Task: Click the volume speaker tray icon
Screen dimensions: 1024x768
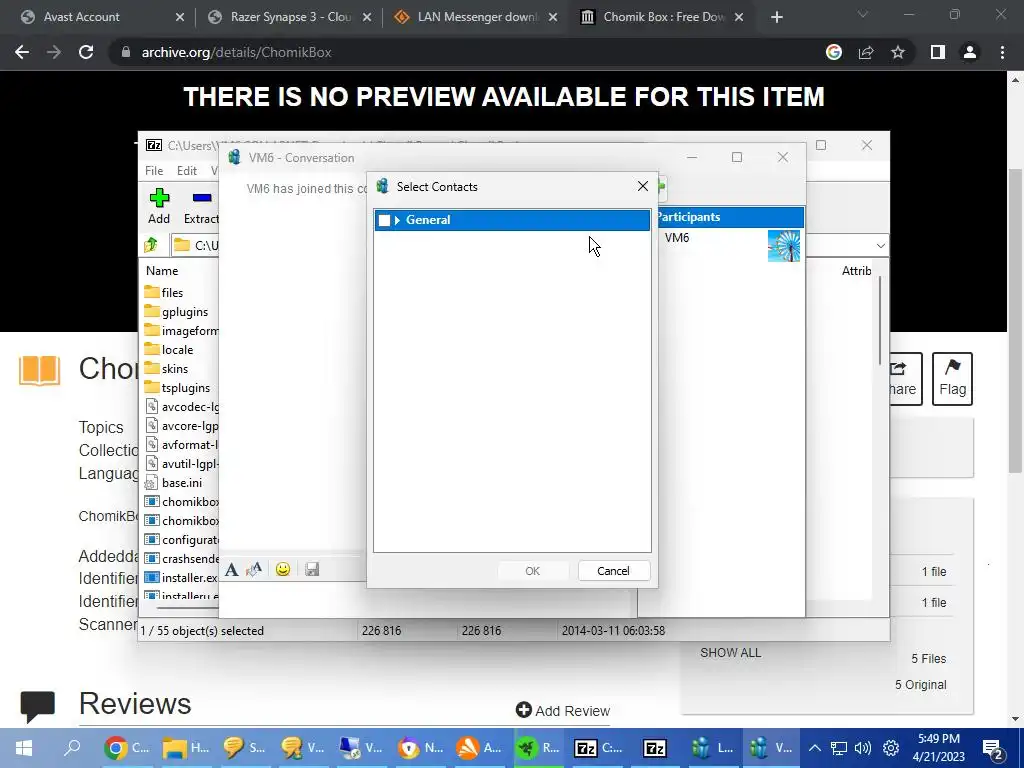Action: pyautogui.click(x=863, y=748)
